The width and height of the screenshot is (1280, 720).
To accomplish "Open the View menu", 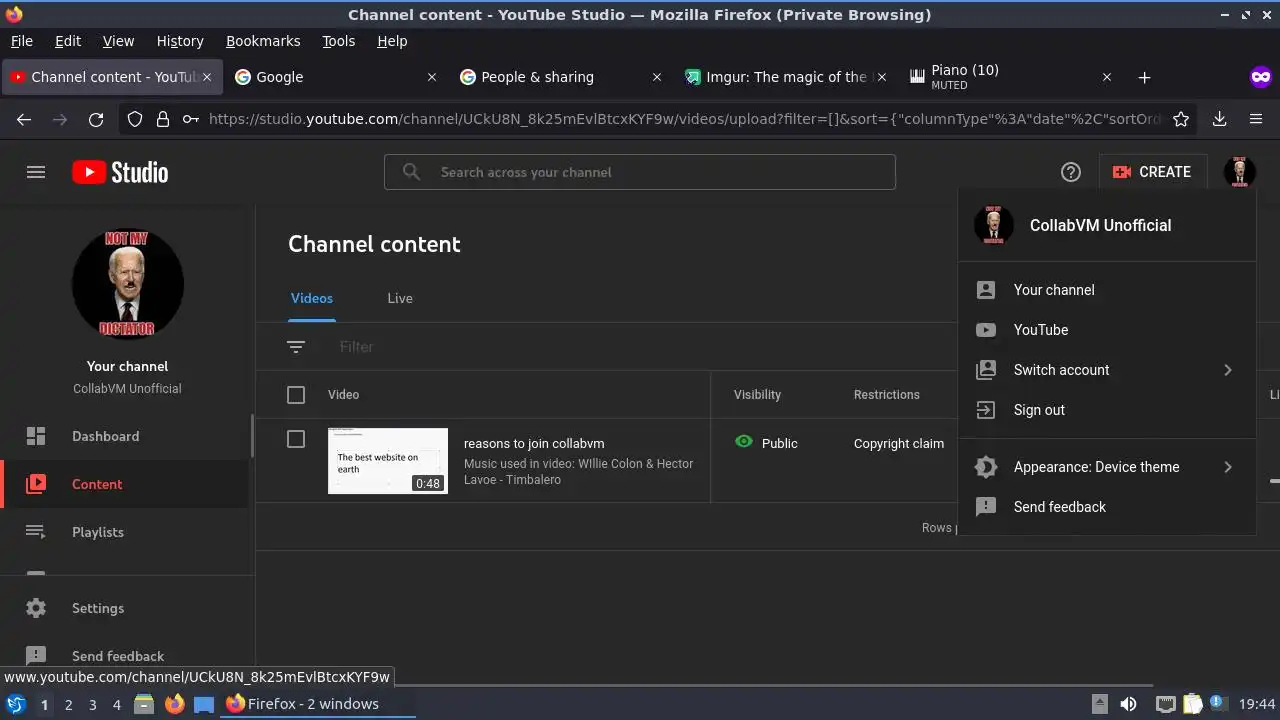I will [x=118, y=41].
